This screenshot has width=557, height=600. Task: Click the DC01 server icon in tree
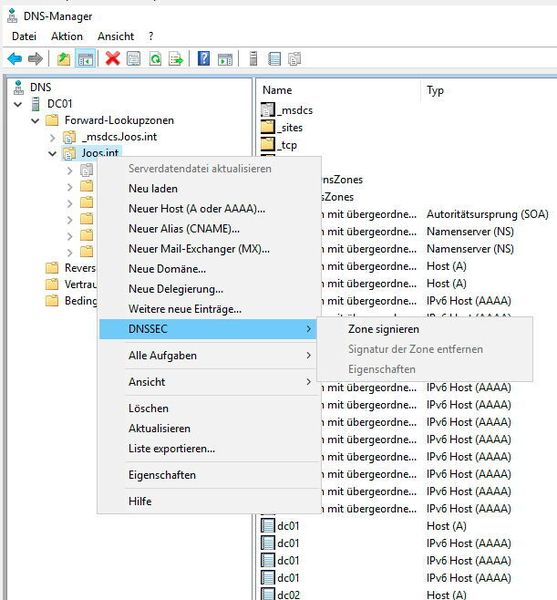pos(35,104)
